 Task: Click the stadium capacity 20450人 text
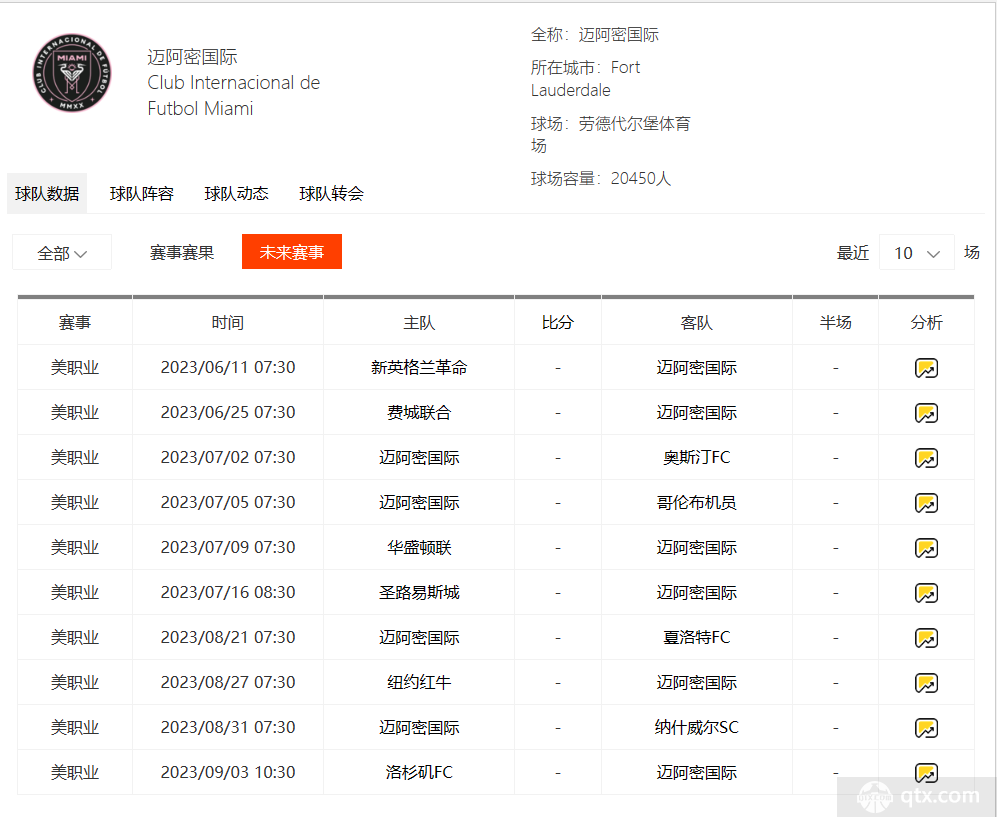pyautogui.click(x=640, y=178)
